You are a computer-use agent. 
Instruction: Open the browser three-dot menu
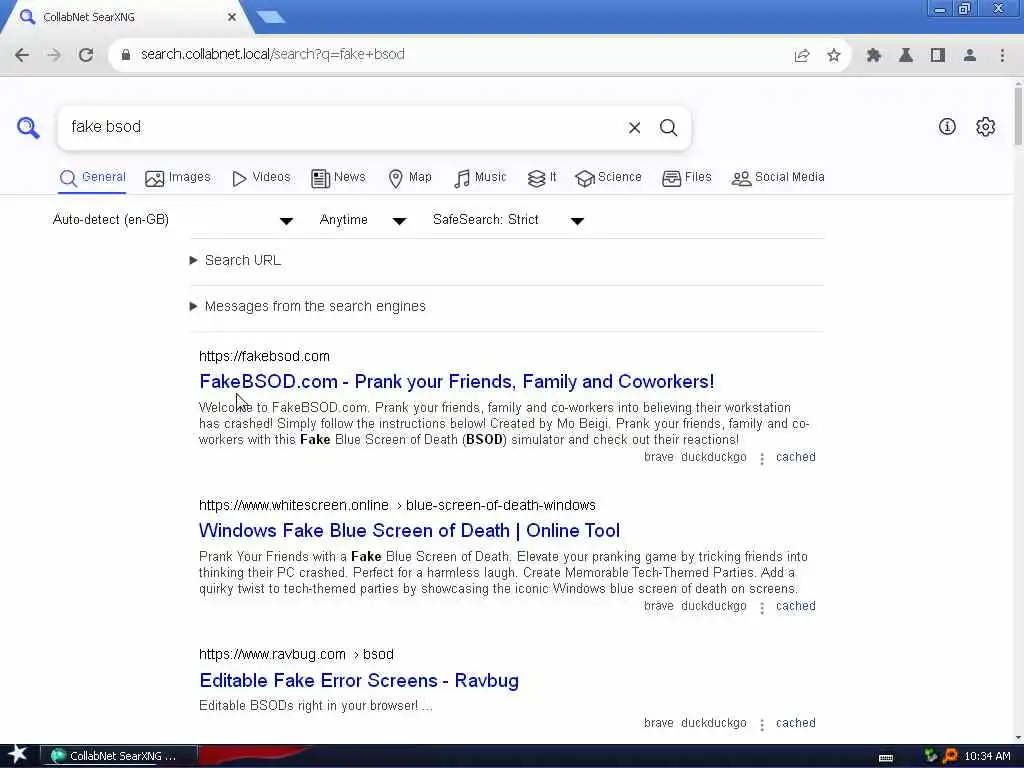1002,56
